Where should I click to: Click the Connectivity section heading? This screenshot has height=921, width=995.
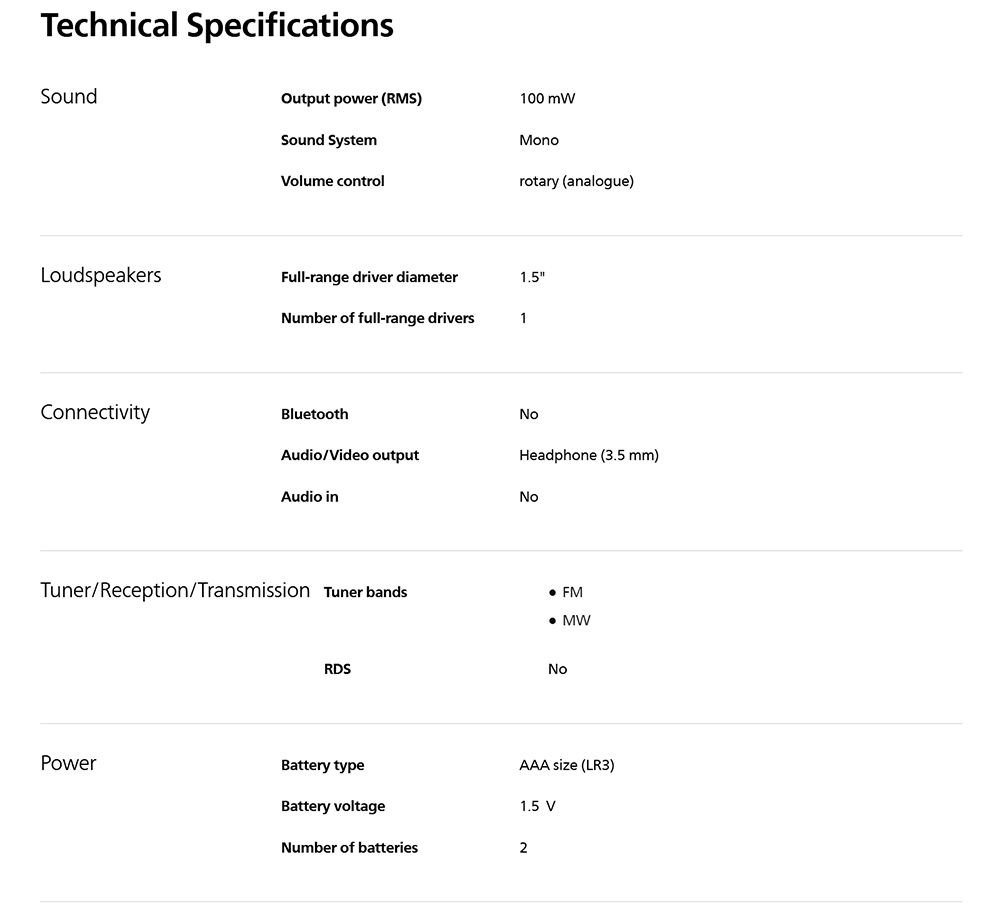click(95, 412)
